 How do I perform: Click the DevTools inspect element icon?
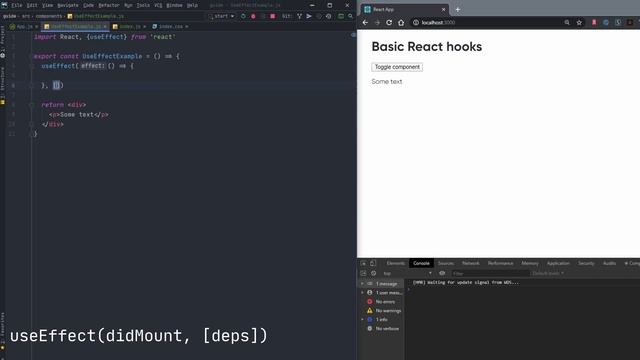pos(363,263)
